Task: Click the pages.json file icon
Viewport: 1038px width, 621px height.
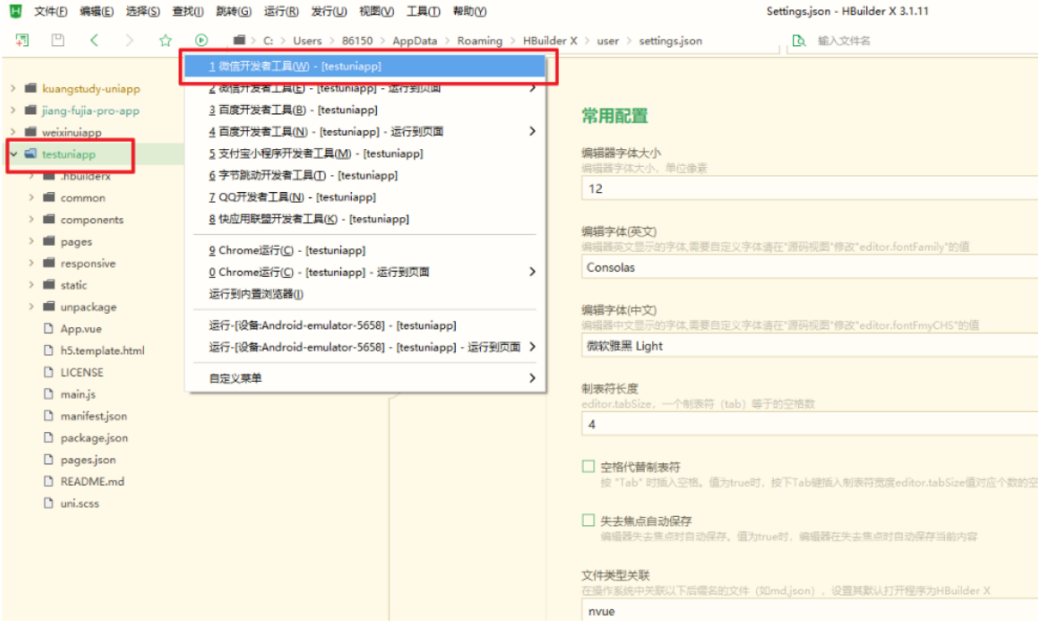Action: [x=48, y=459]
